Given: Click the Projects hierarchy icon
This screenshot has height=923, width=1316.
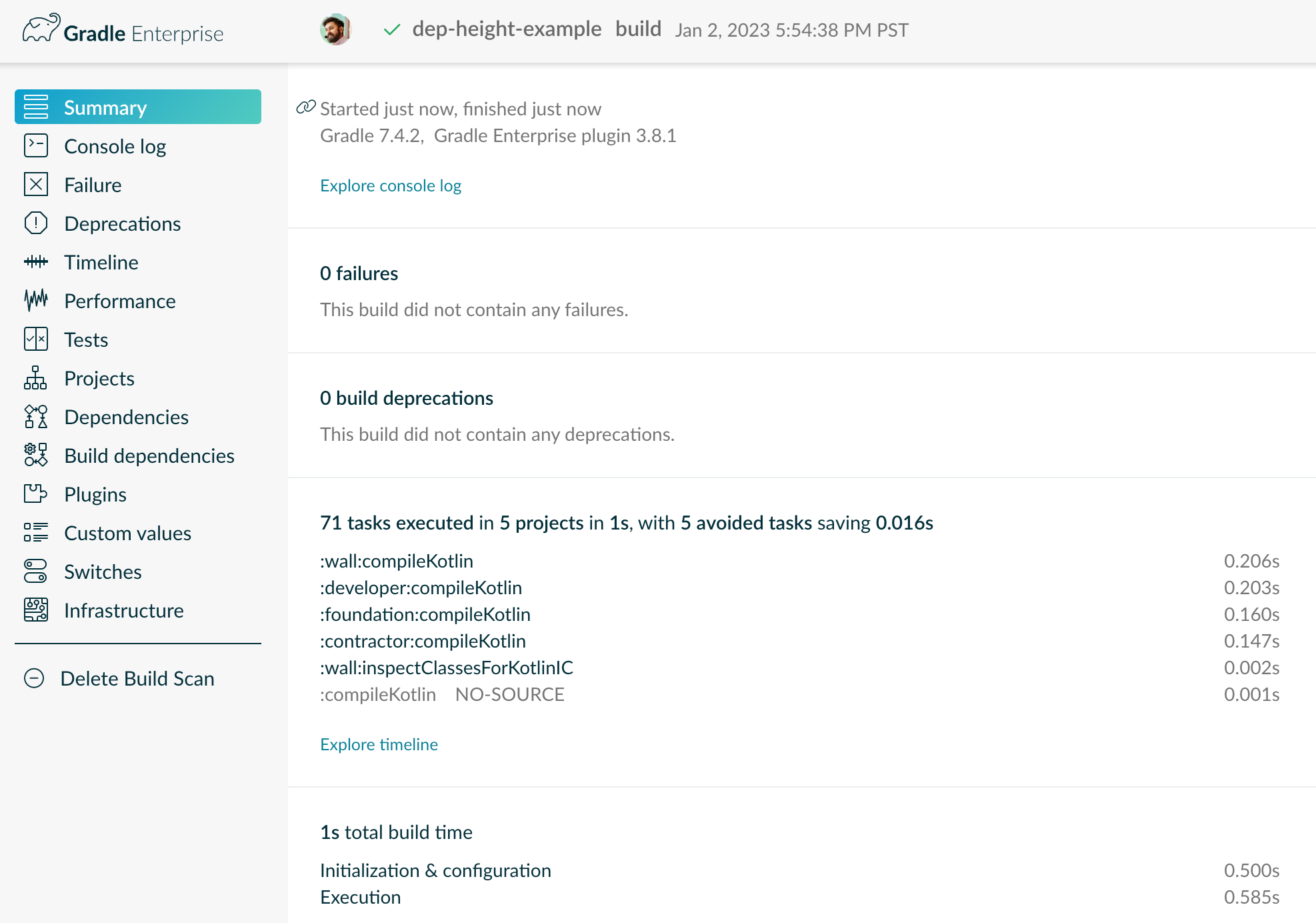Looking at the screenshot, I should pyautogui.click(x=35, y=377).
